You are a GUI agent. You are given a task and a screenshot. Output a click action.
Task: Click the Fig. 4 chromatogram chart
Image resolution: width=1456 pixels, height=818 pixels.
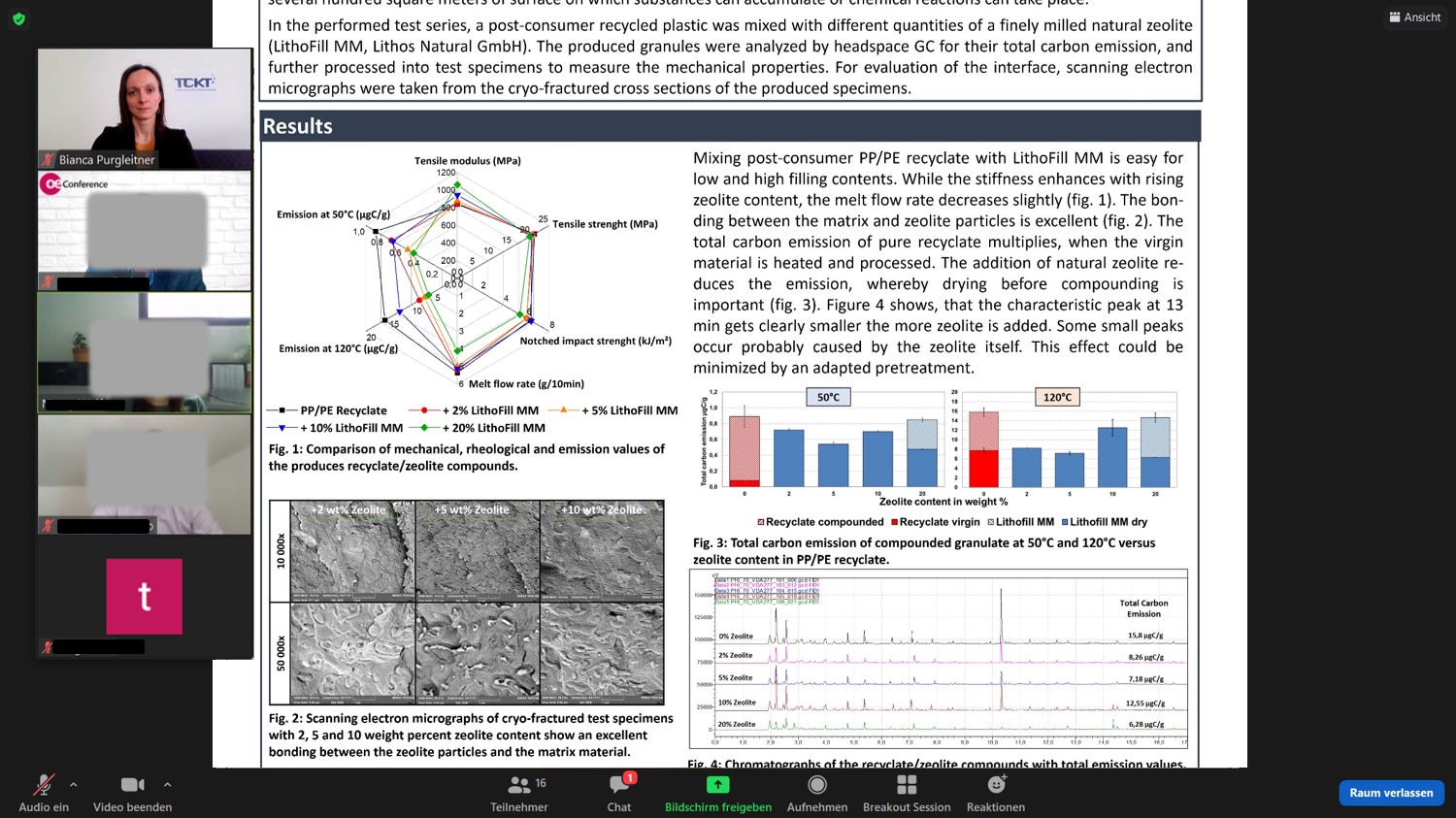click(939, 659)
